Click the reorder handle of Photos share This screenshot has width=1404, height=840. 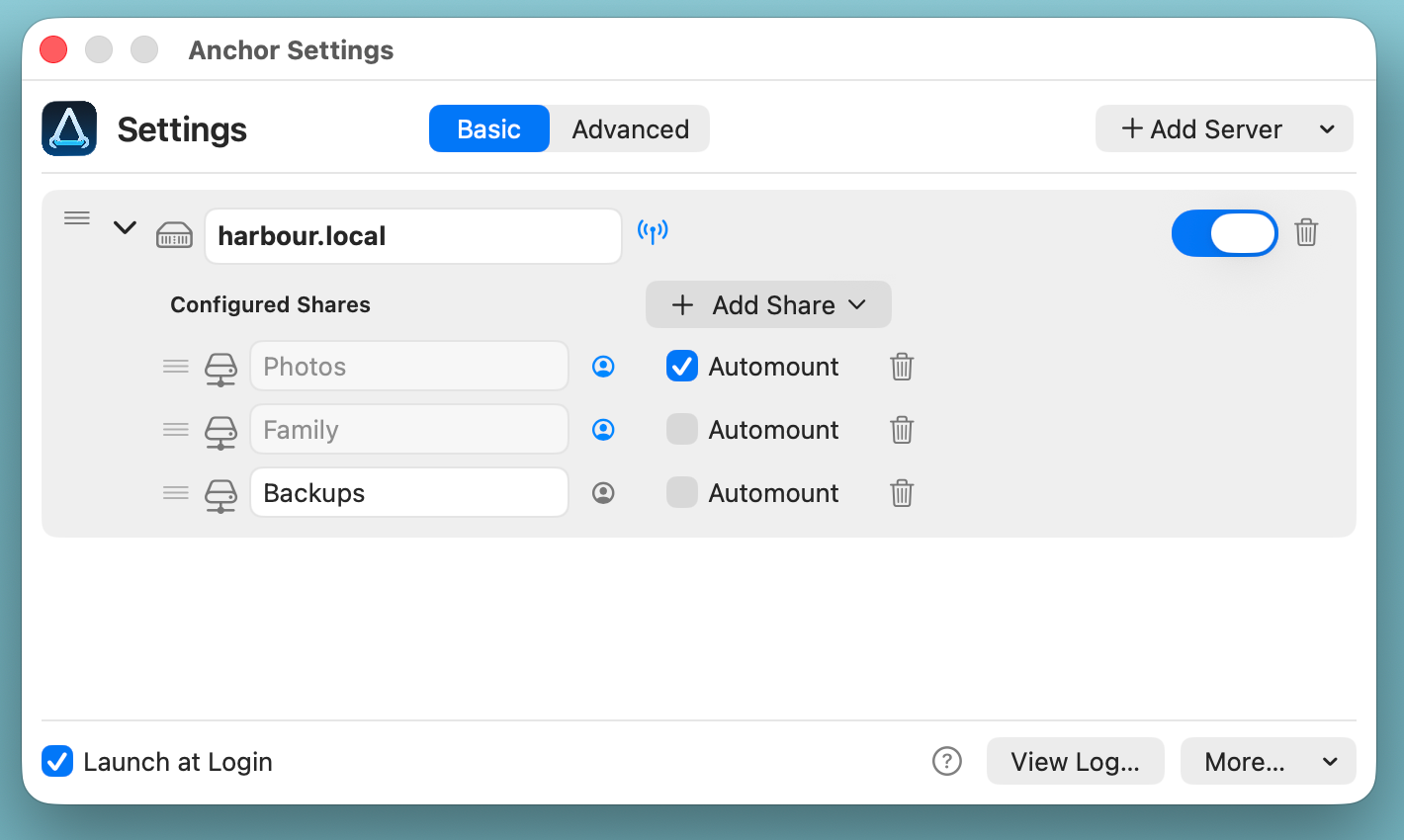pyautogui.click(x=176, y=367)
